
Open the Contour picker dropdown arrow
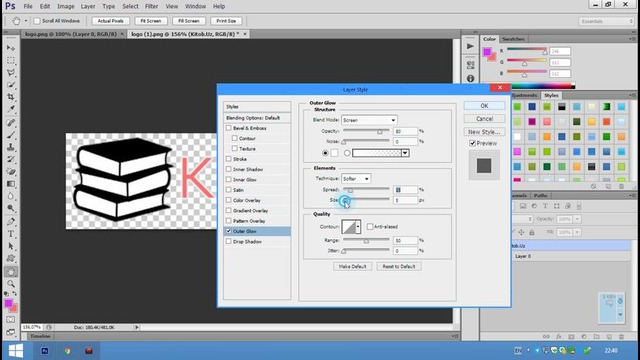tap(358, 227)
